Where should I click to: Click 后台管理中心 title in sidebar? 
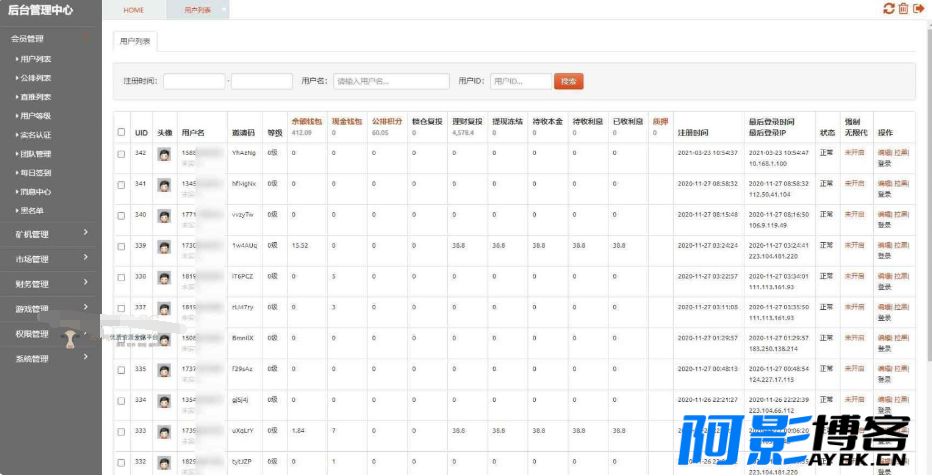tap(40, 10)
